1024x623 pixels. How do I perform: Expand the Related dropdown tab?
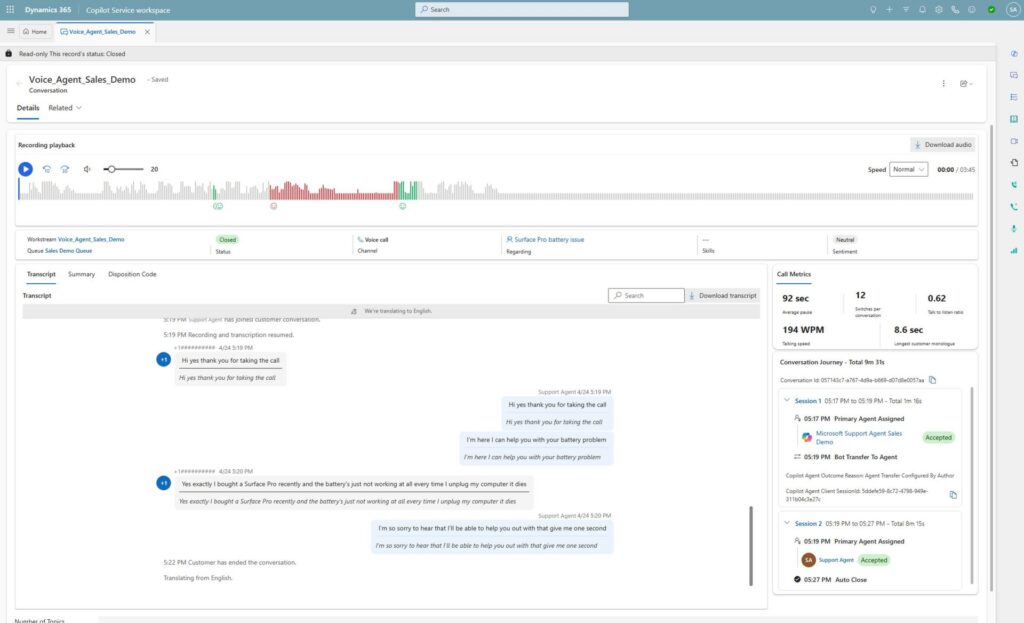coord(65,108)
